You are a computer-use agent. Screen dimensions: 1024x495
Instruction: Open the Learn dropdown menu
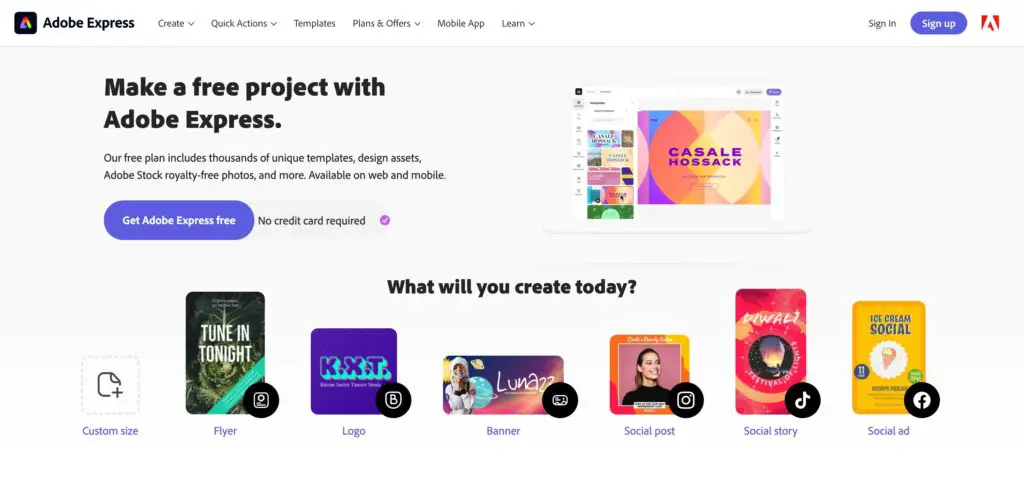[x=518, y=24]
